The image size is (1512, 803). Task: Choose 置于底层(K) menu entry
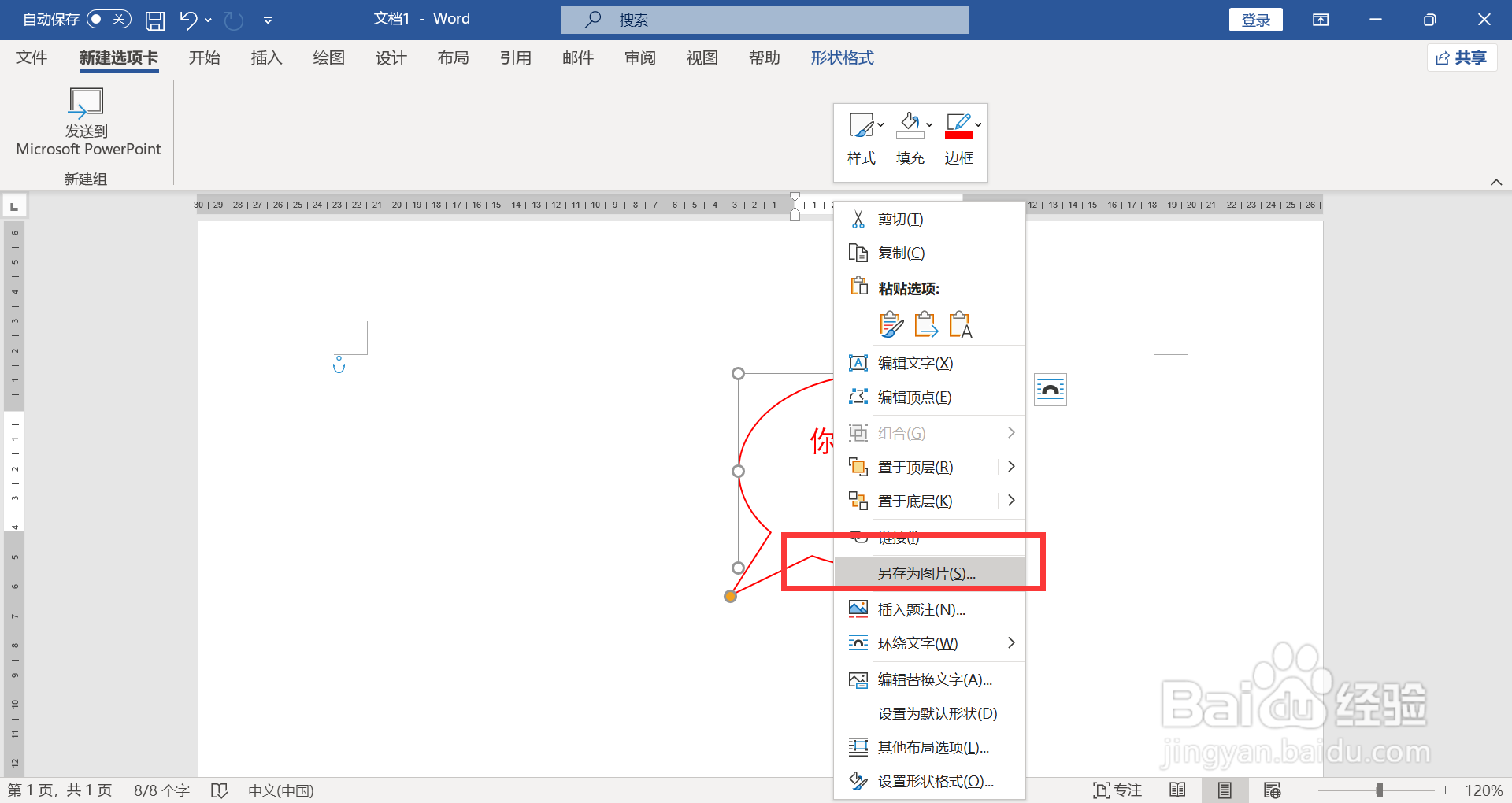tap(917, 501)
